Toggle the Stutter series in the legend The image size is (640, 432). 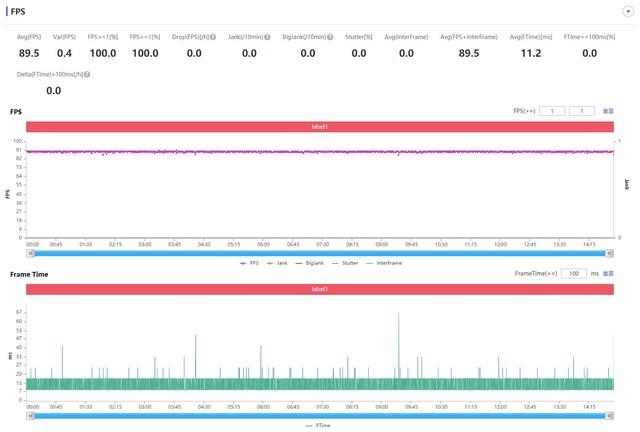tap(345, 263)
